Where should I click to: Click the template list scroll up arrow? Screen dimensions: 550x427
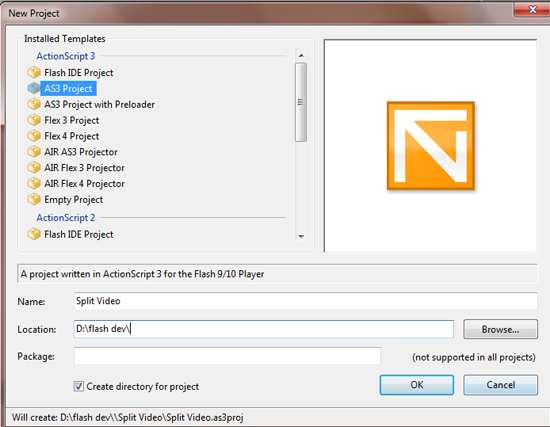point(301,55)
